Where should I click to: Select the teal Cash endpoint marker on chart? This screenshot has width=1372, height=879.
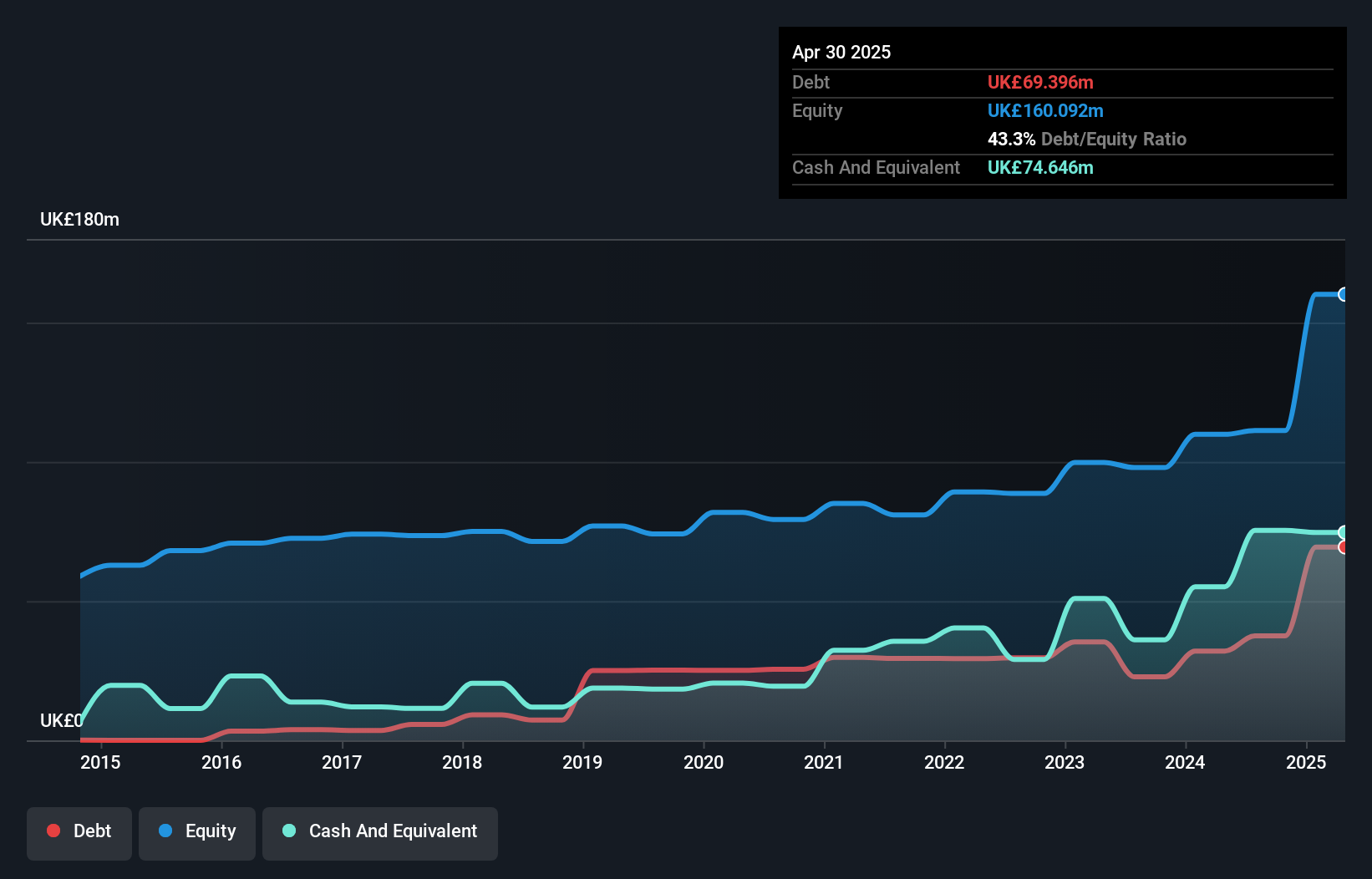click(1344, 532)
